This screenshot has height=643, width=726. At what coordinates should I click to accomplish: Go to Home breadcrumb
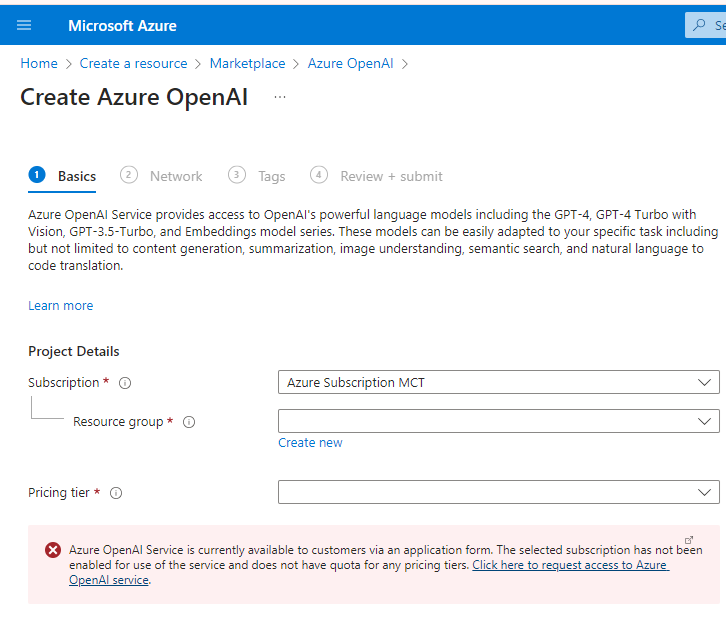click(x=39, y=63)
